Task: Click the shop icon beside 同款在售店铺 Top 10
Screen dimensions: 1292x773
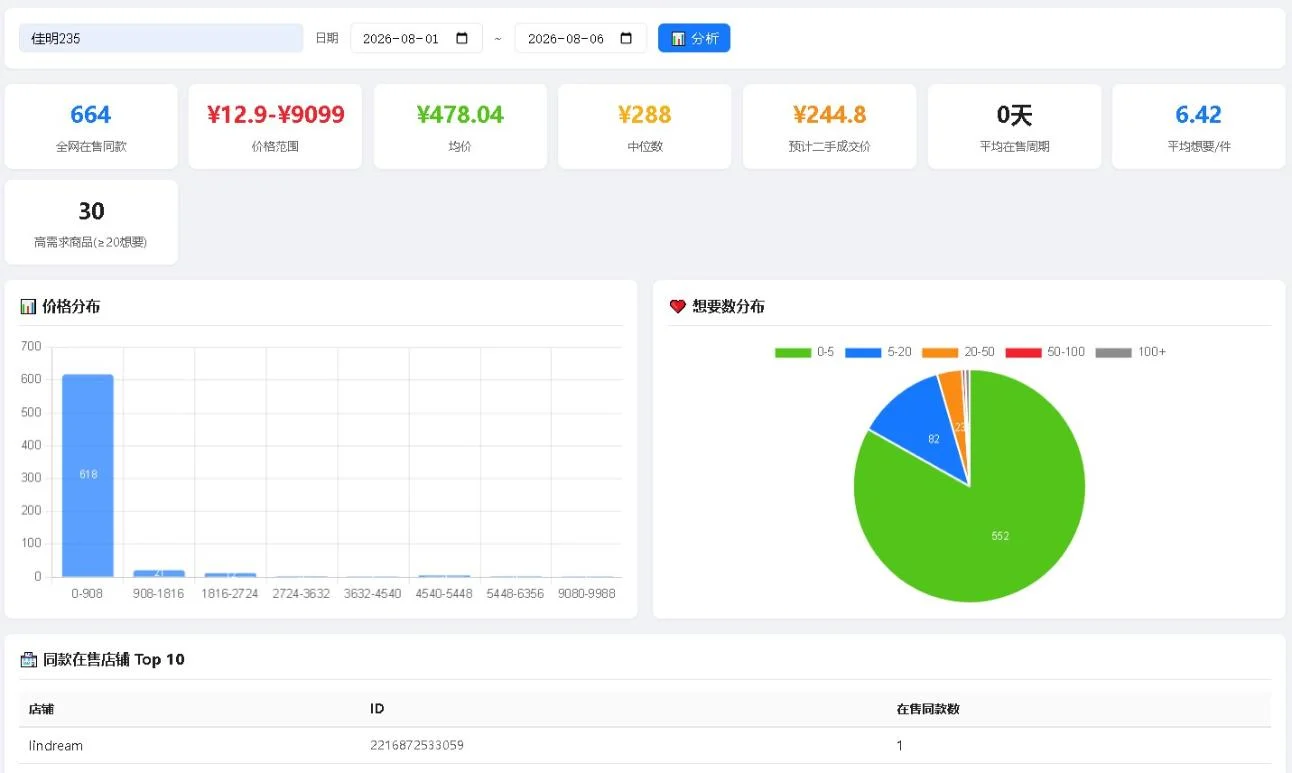Action: point(29,660)
